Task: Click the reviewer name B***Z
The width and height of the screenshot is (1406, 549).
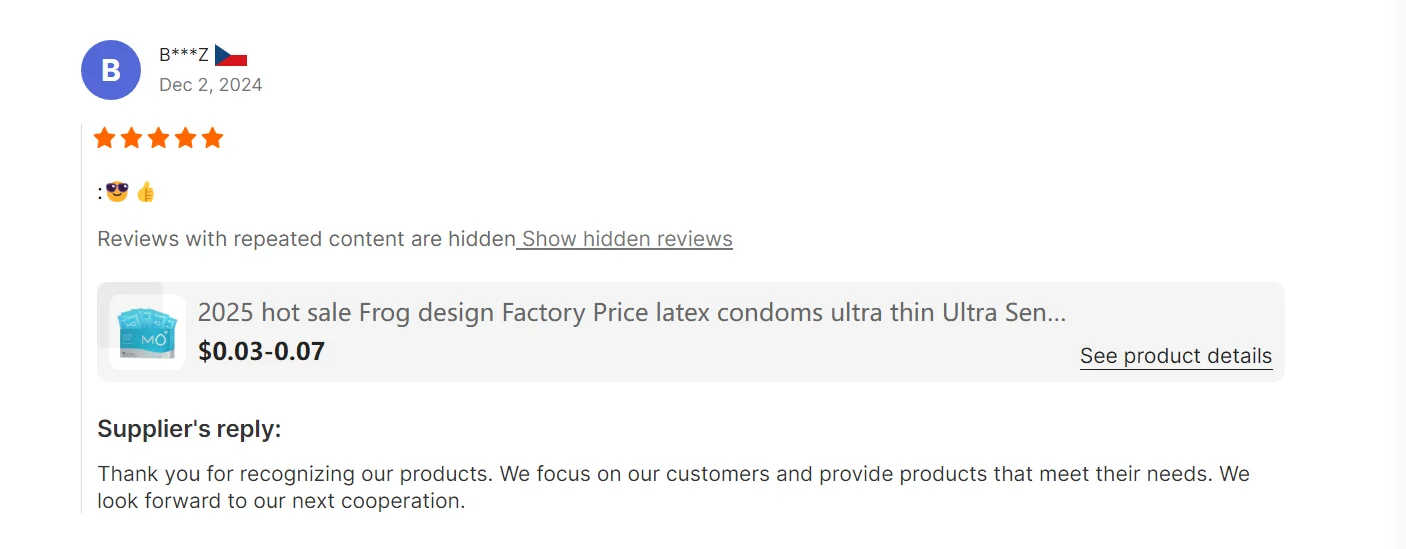Action: pyautogui.click(x=184, y=55)
